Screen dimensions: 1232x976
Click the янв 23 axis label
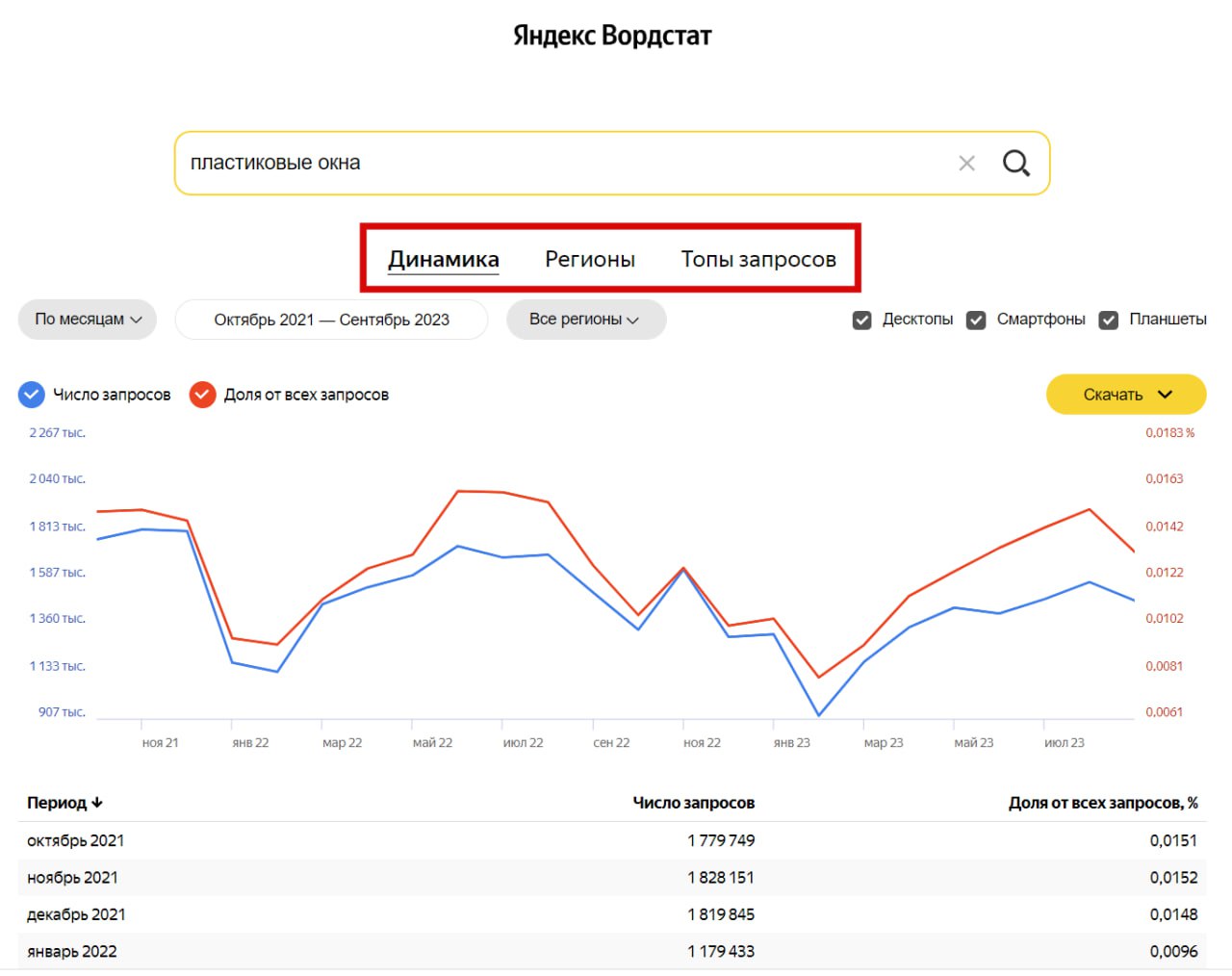click(x=791, y=743)
